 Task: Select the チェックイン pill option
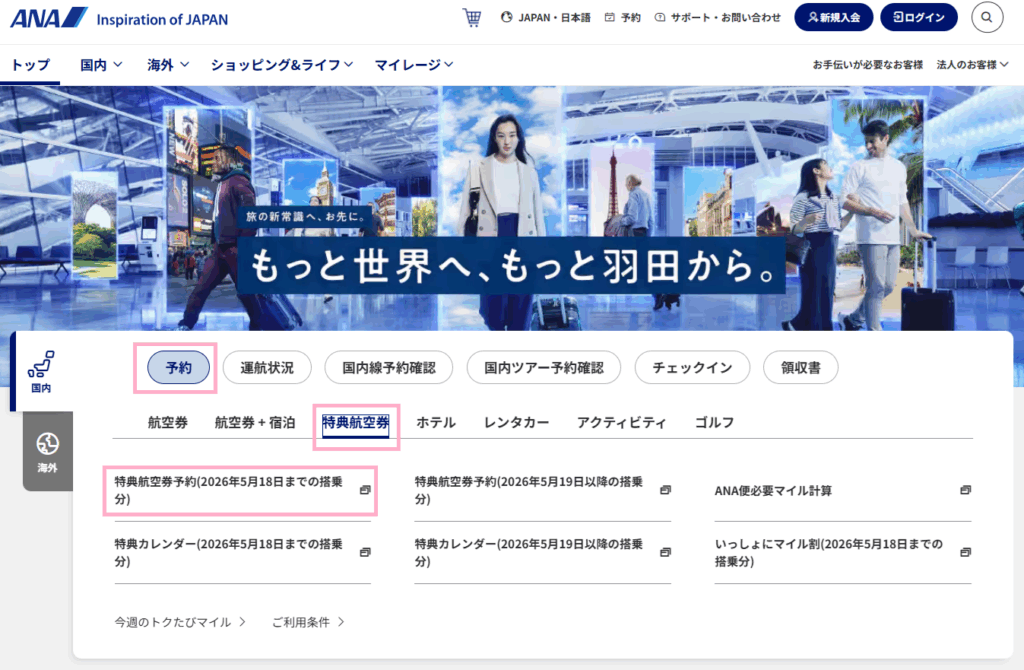point(692,368)
